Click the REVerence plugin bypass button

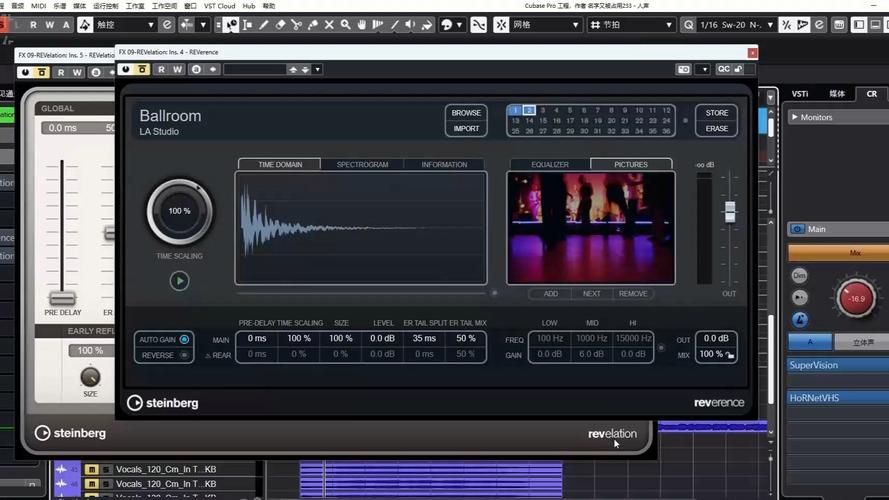(143, 69)
